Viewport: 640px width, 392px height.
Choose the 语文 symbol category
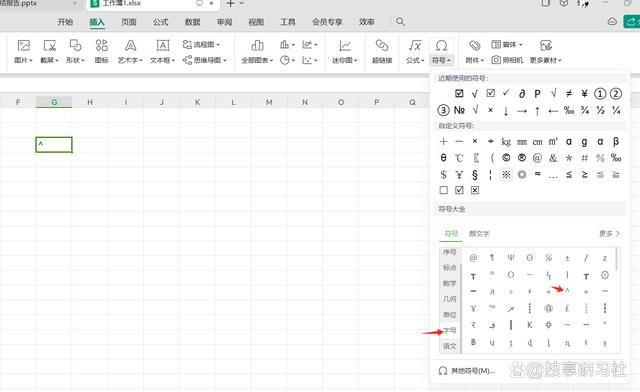[449, 346]
